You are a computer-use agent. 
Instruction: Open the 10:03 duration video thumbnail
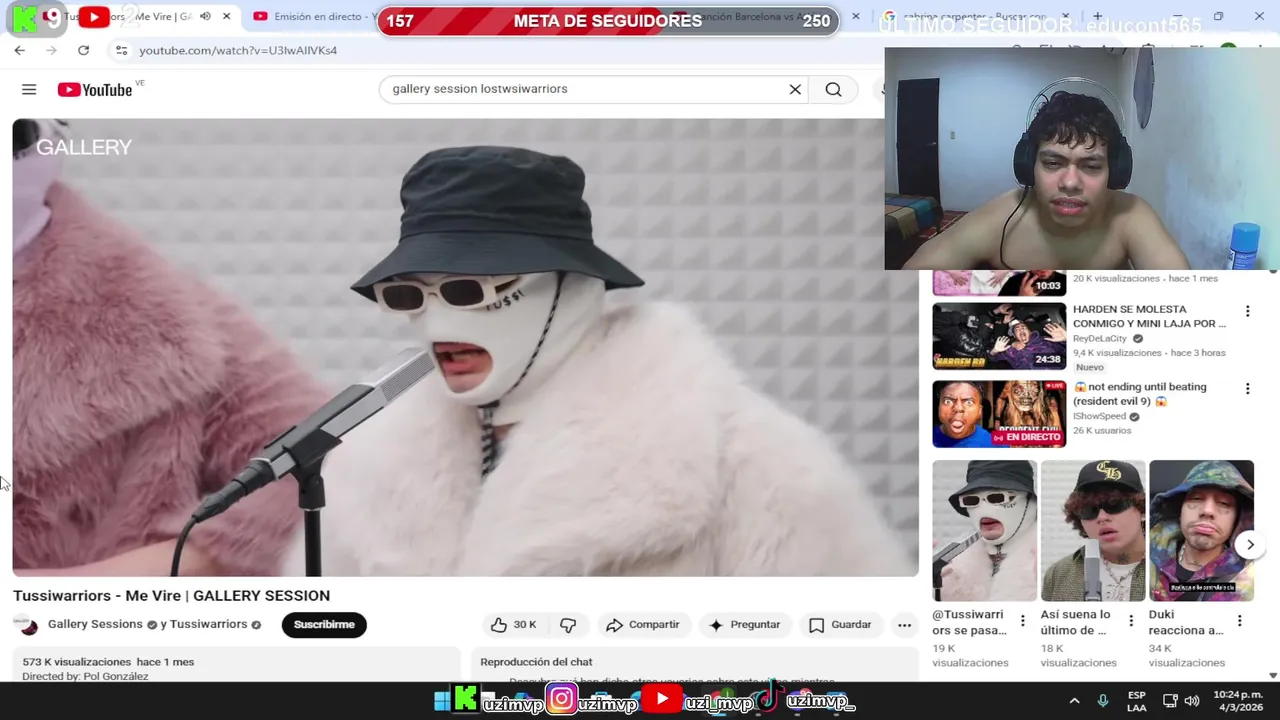[x=999, y=283]
